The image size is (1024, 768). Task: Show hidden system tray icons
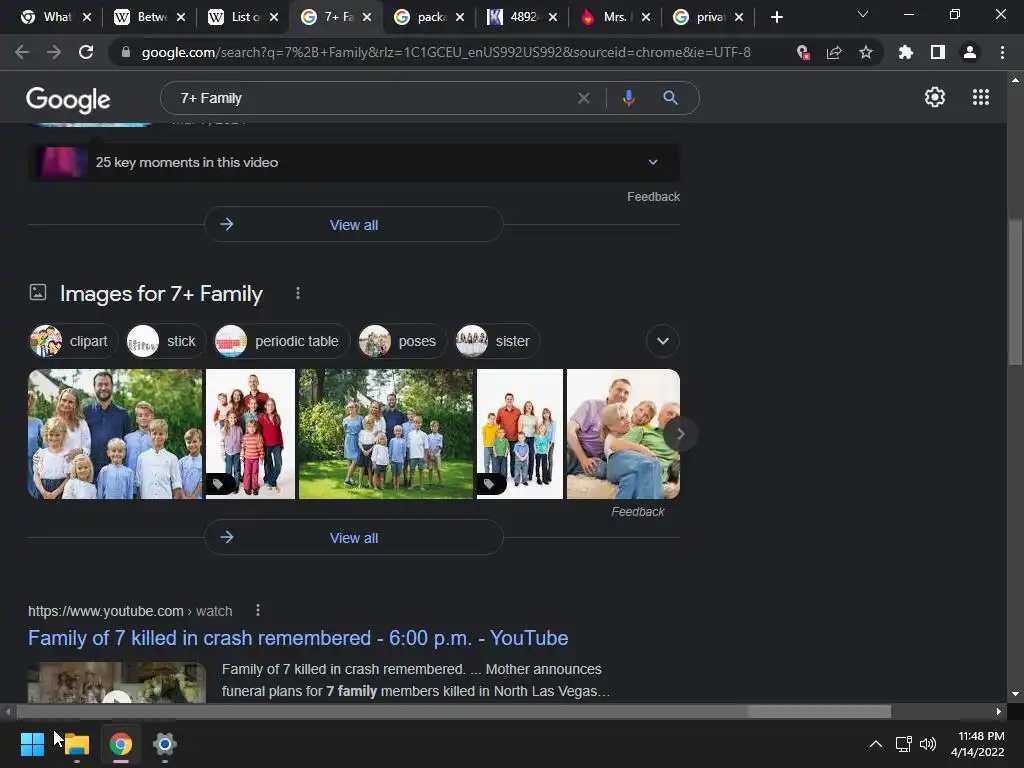pos(876,744)
